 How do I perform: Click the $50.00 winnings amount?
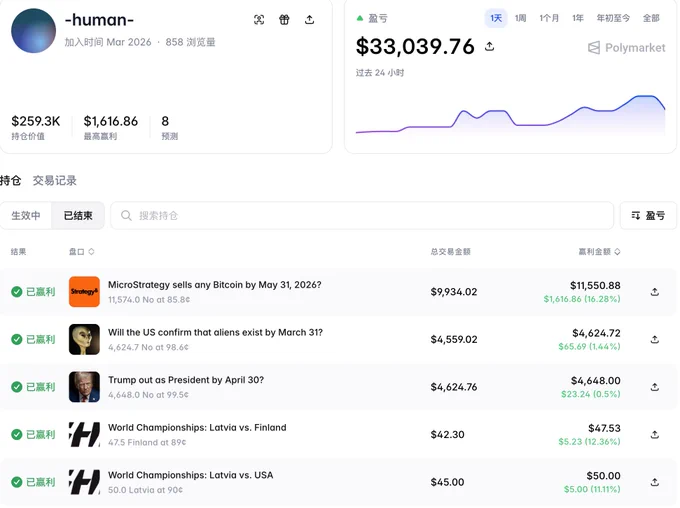pos(603,476)
